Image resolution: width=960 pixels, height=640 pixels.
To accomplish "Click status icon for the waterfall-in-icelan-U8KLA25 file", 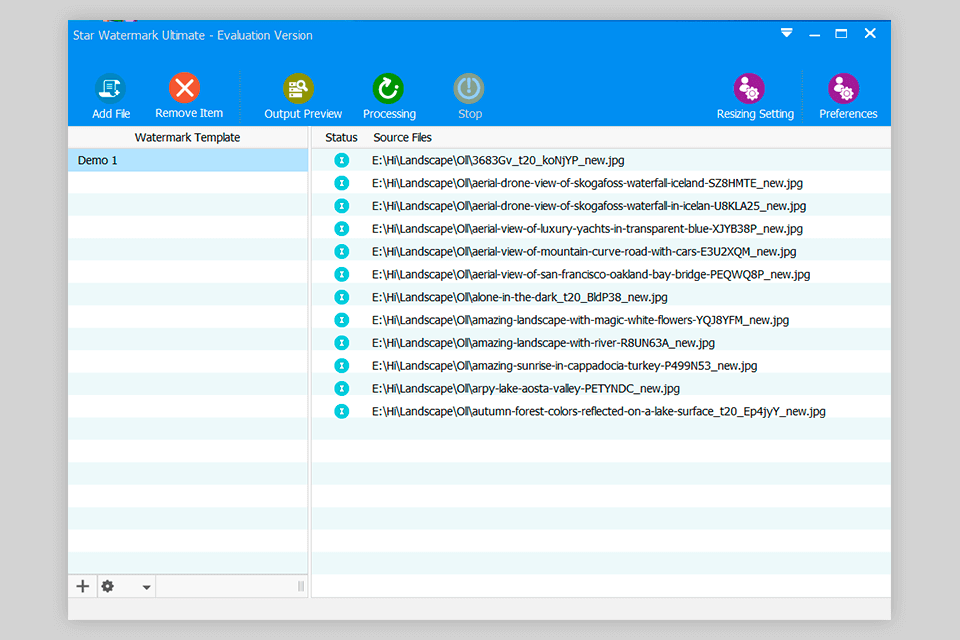I will coord(342,206).
